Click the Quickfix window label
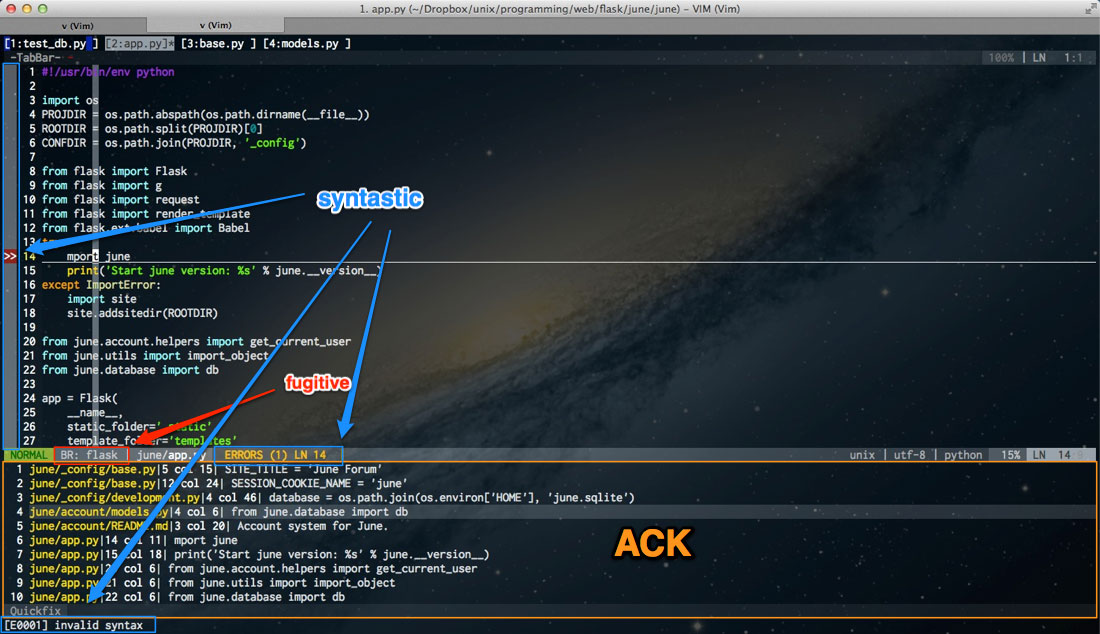Image resolution: width=1100 pixels, height=634 pixels. pos(35,611)
